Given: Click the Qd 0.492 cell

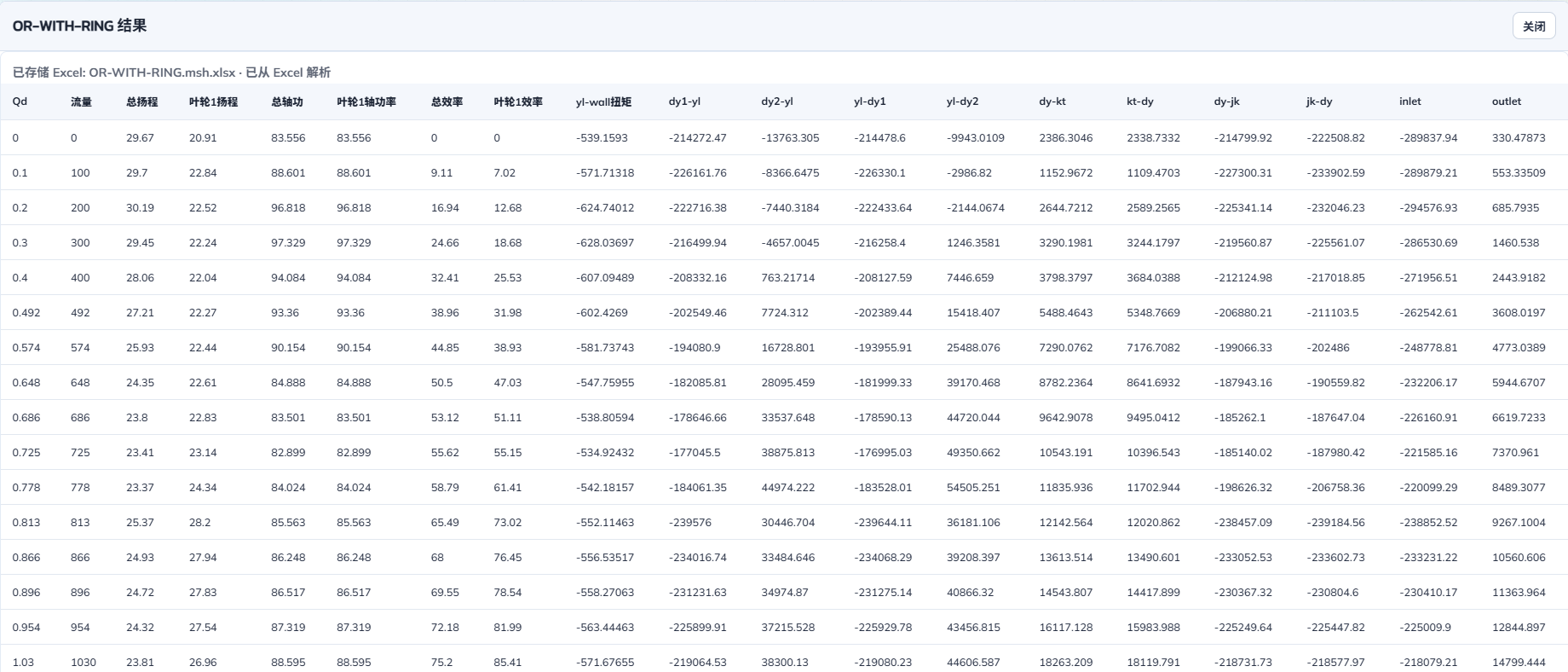Looking at the screenshot, I should (x=26, y=313).
